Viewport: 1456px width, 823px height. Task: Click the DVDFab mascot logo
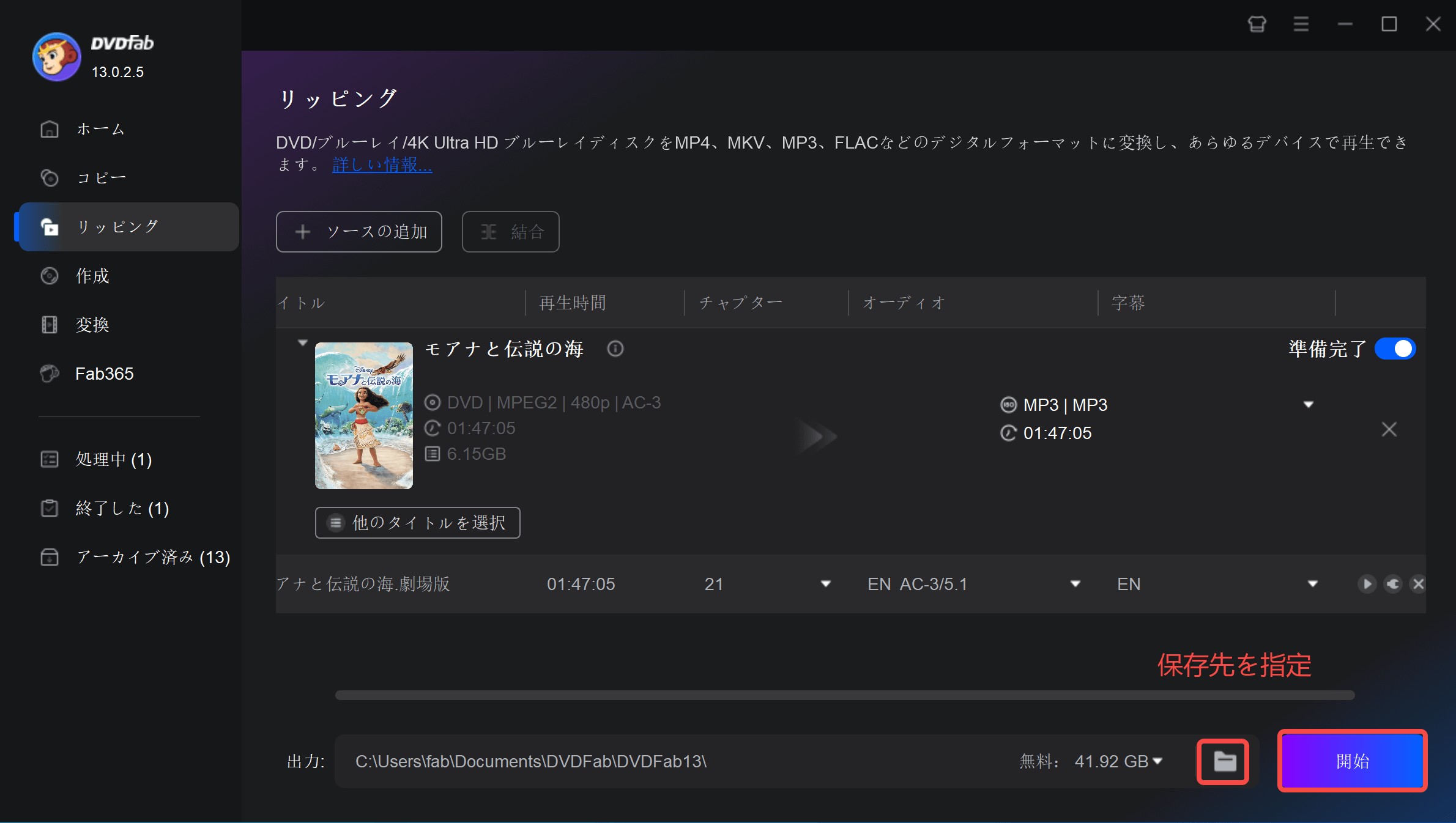pos(56,57)
